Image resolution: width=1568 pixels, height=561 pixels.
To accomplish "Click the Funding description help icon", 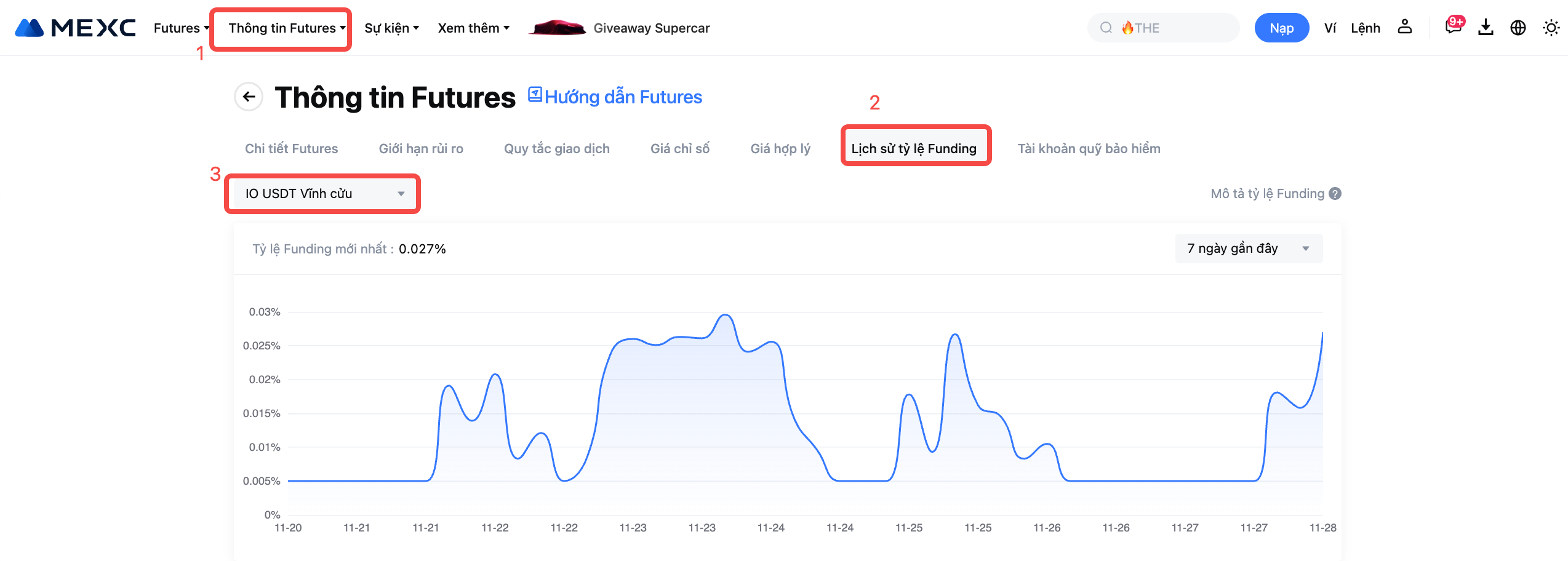I will (x=1335, y=194).
